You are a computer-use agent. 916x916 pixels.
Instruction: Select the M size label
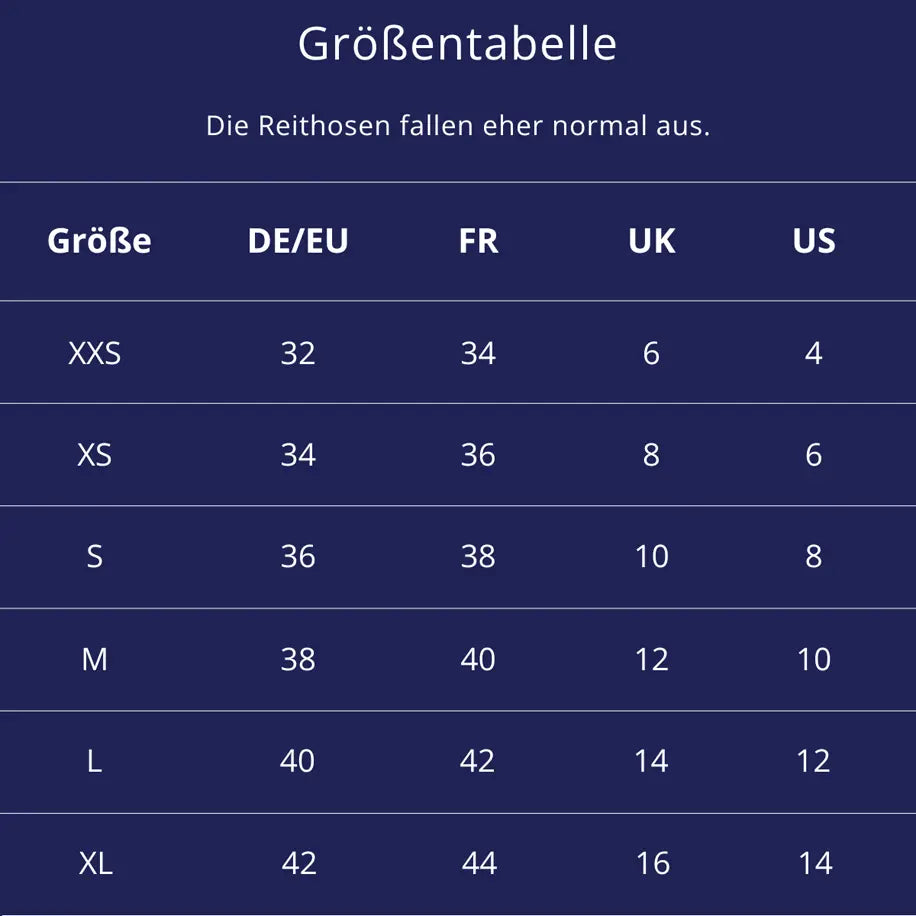pos(95,659)
